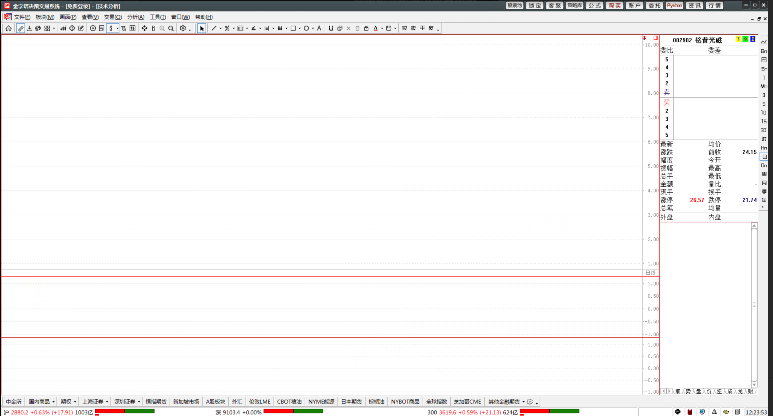The image size is (773, 416).
Task: Click the 行情 button in title bar
Action: click(x=714, y=5)
